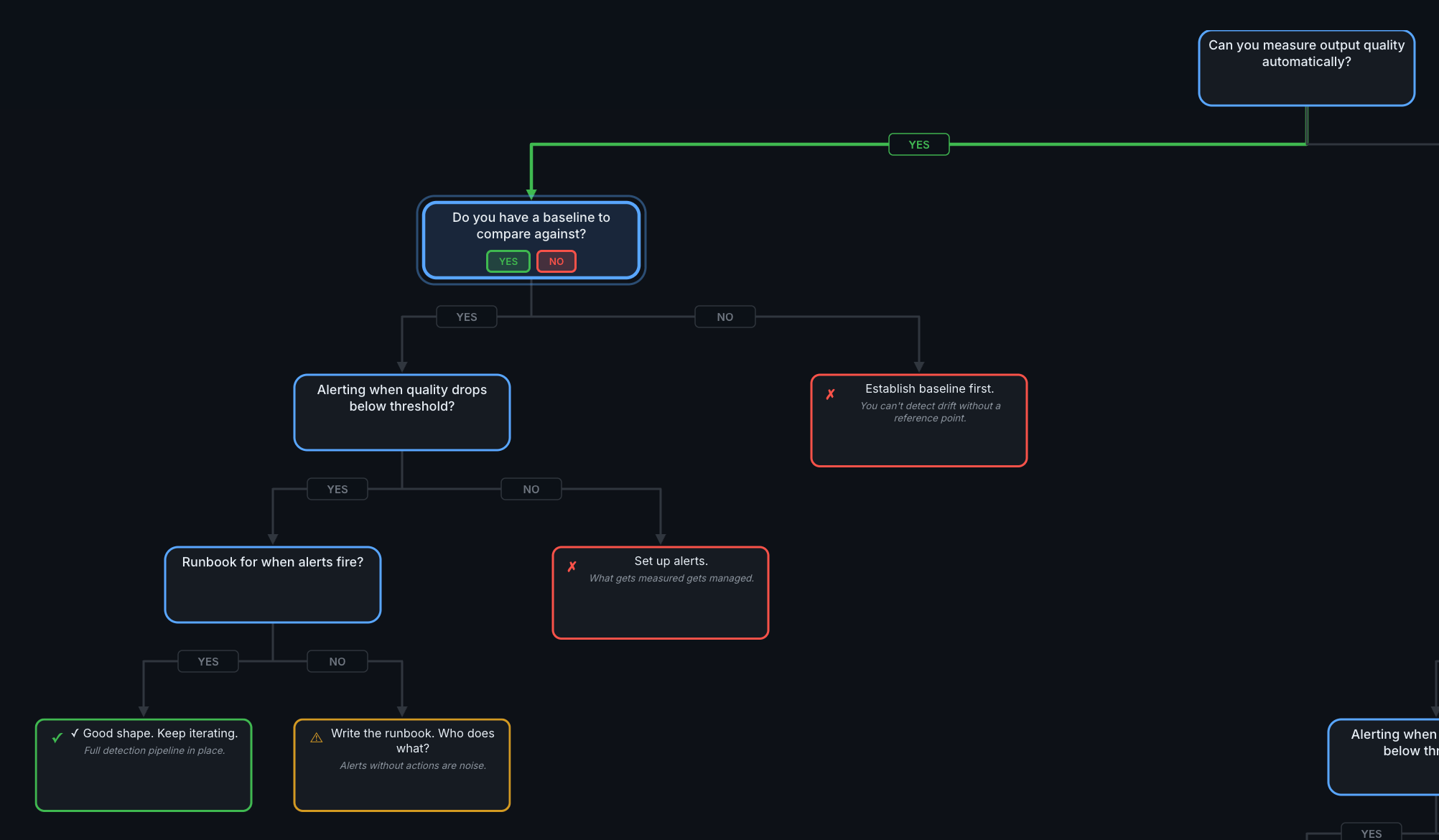Select the 'Do you have a baseline' node
This screenshot has width=1439, height=840.
click(x=531, y=225)
